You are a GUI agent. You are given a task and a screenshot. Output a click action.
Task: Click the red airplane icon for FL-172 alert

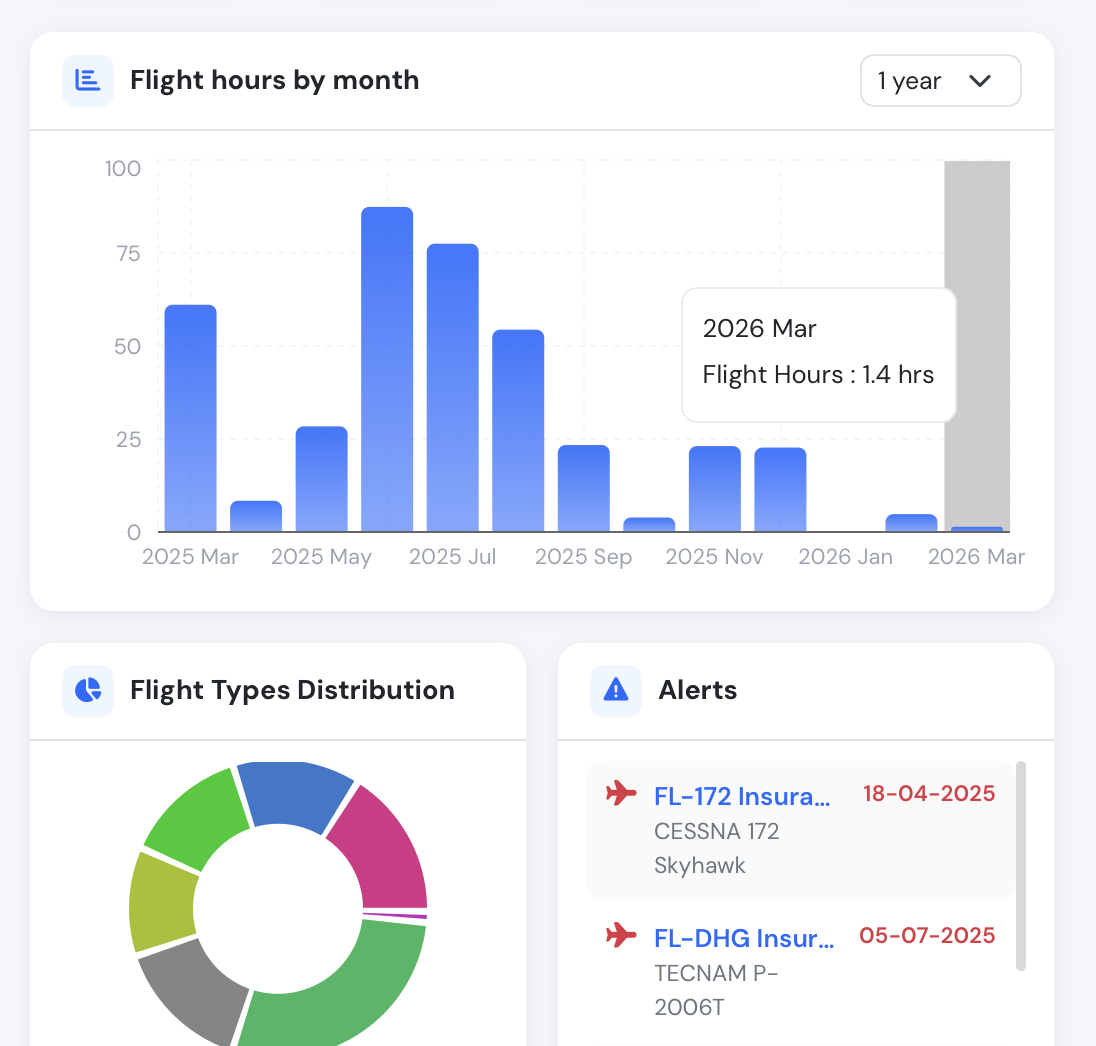[x=621, y=794]
